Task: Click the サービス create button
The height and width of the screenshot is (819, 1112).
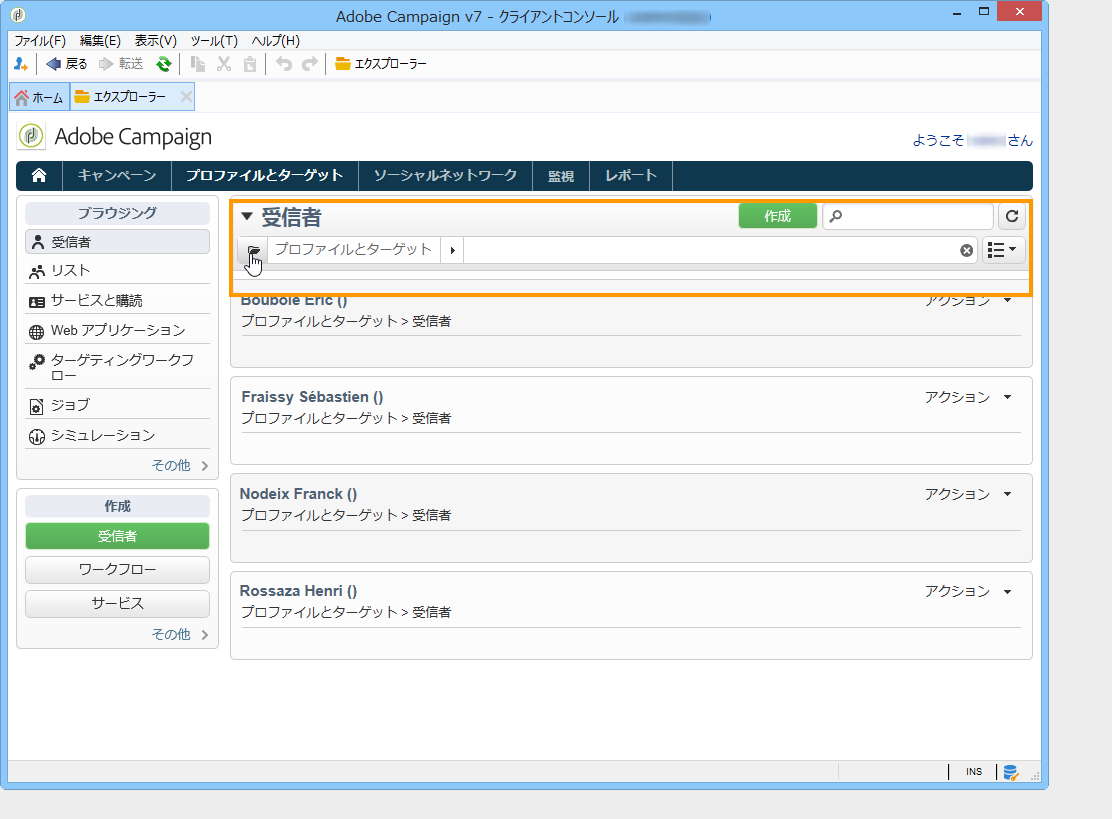Action: pos(117,603)
